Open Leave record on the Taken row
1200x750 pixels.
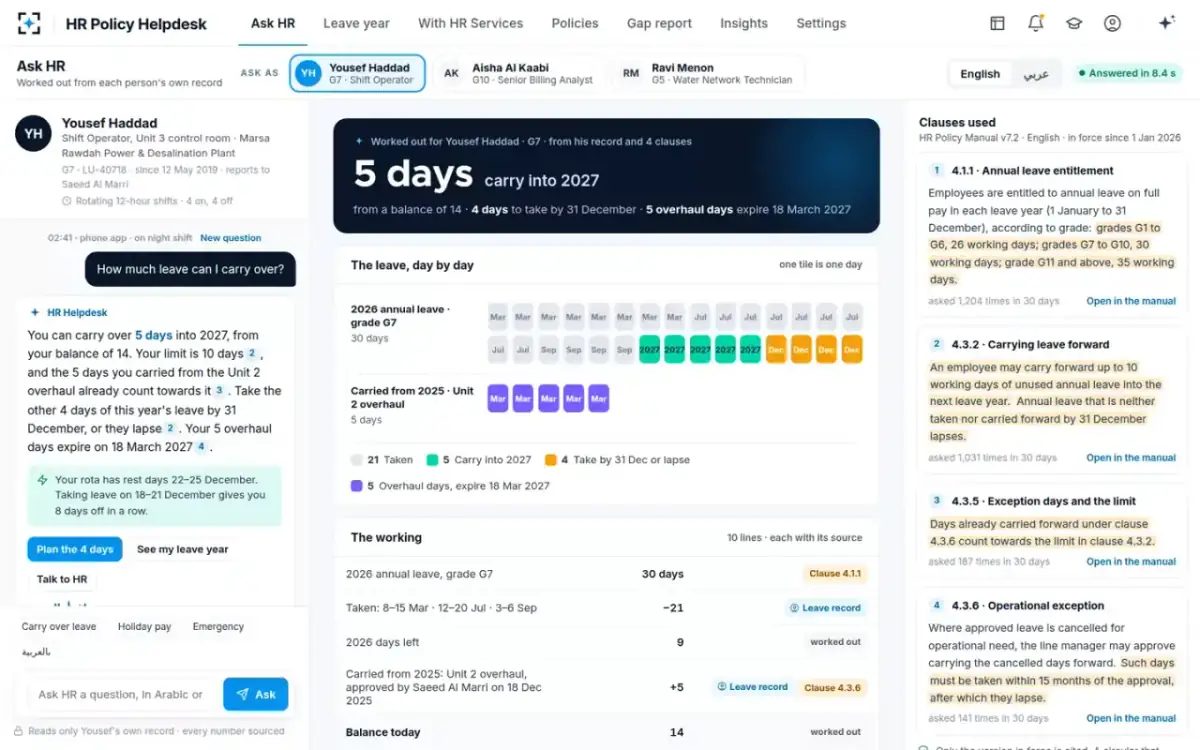click(x=825, y=608)
